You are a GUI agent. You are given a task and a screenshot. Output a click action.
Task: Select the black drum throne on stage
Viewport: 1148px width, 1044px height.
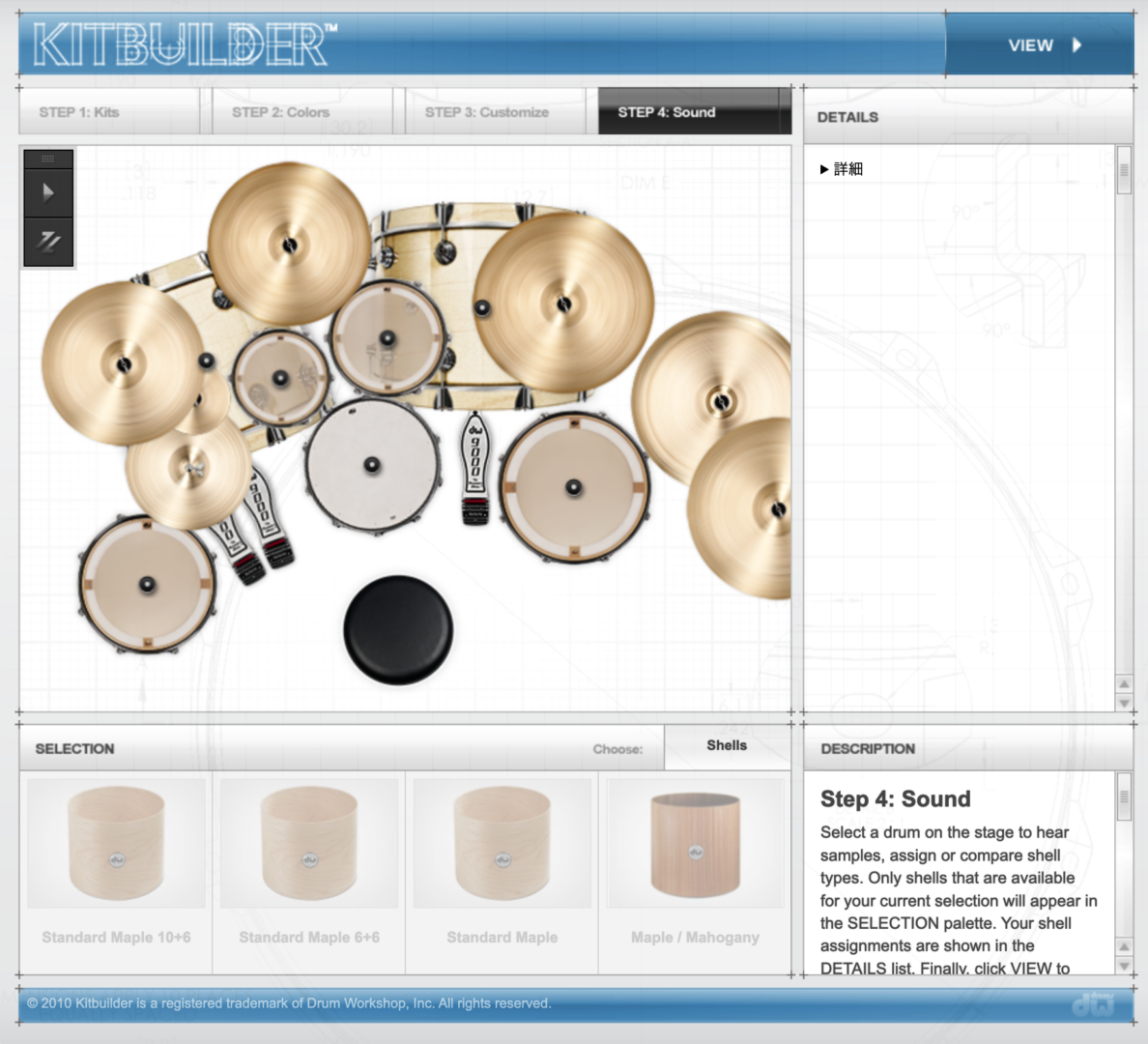(x=398, y=630)
